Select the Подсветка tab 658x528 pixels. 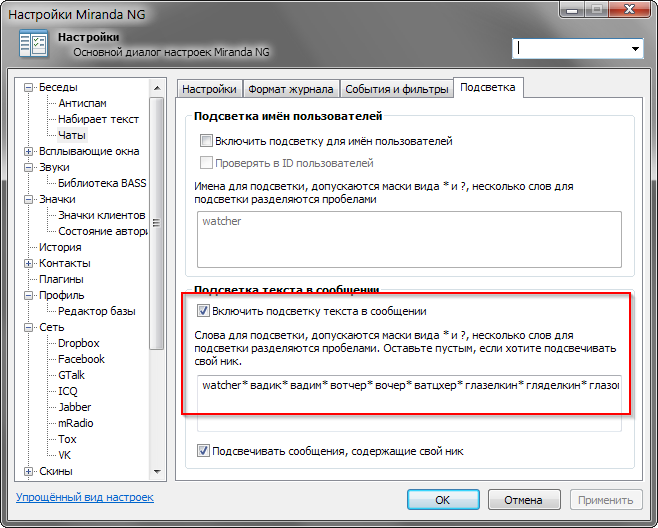(488, 87)
